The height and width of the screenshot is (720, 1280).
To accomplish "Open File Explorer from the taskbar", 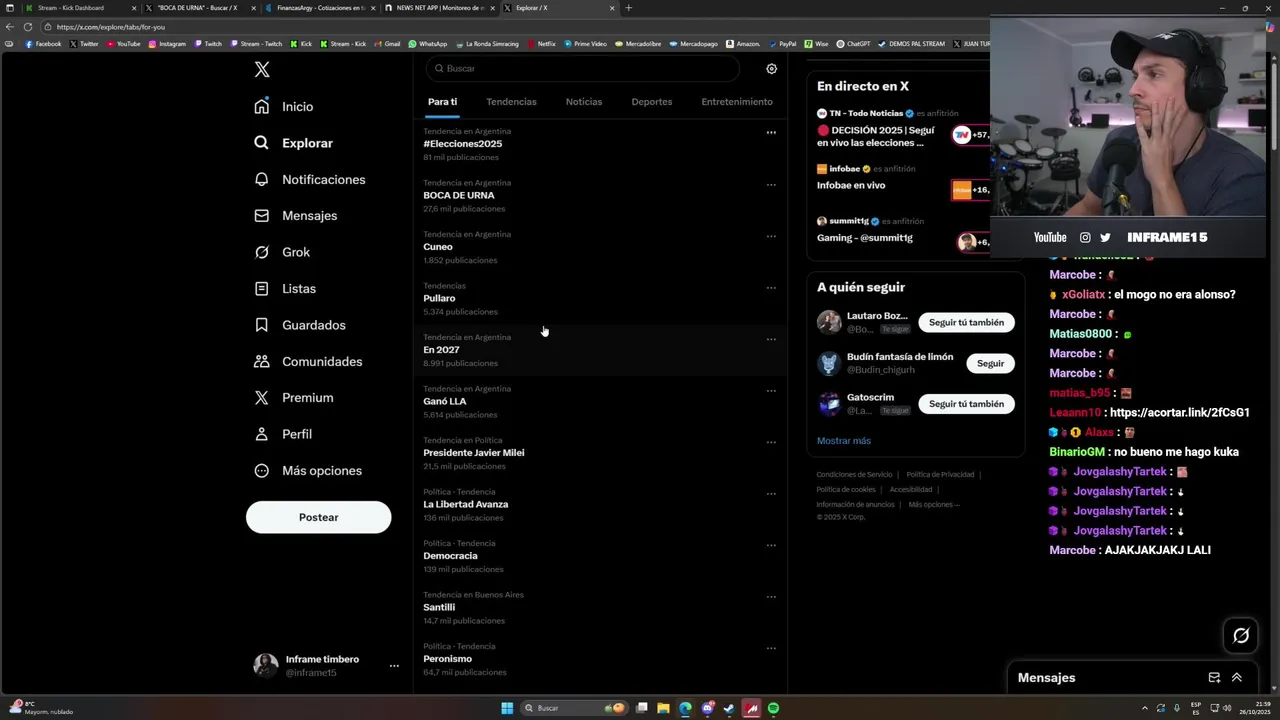I will point(663,708).
